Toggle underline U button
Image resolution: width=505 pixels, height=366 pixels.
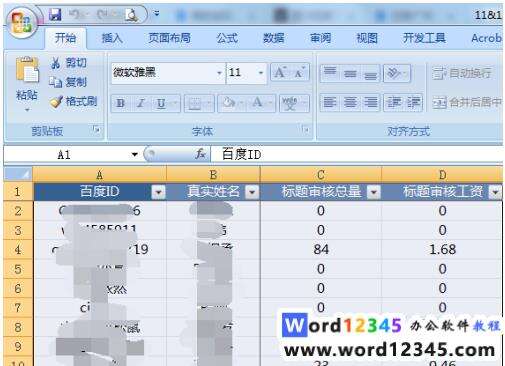click(161, 103)
